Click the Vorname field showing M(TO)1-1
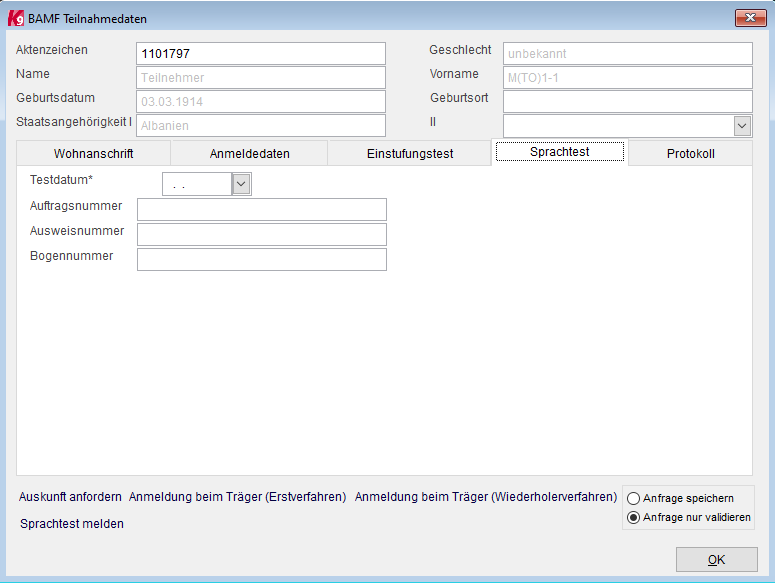 (x=628, y=78)
